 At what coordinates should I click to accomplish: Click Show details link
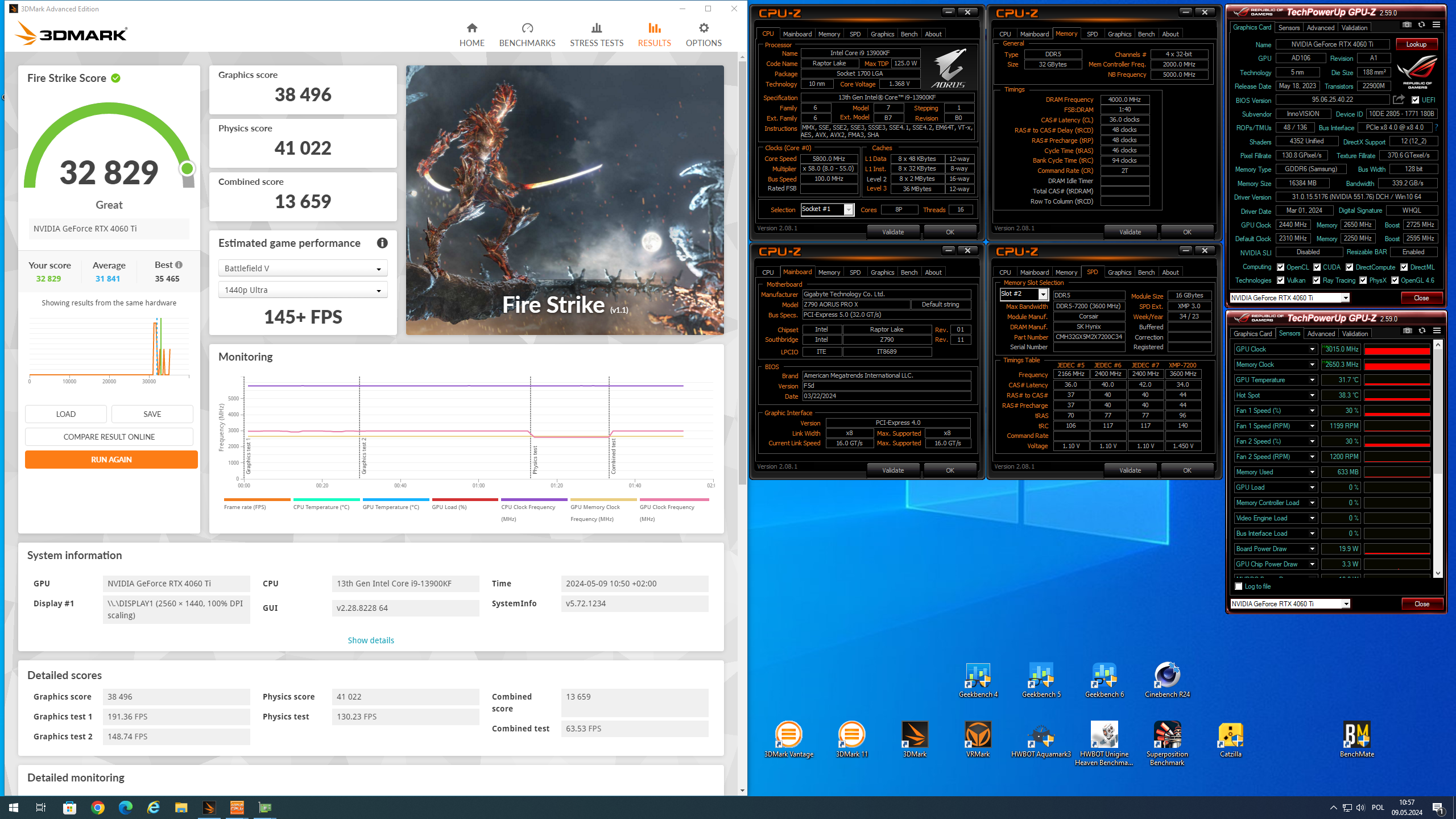(x=371, y=640)
